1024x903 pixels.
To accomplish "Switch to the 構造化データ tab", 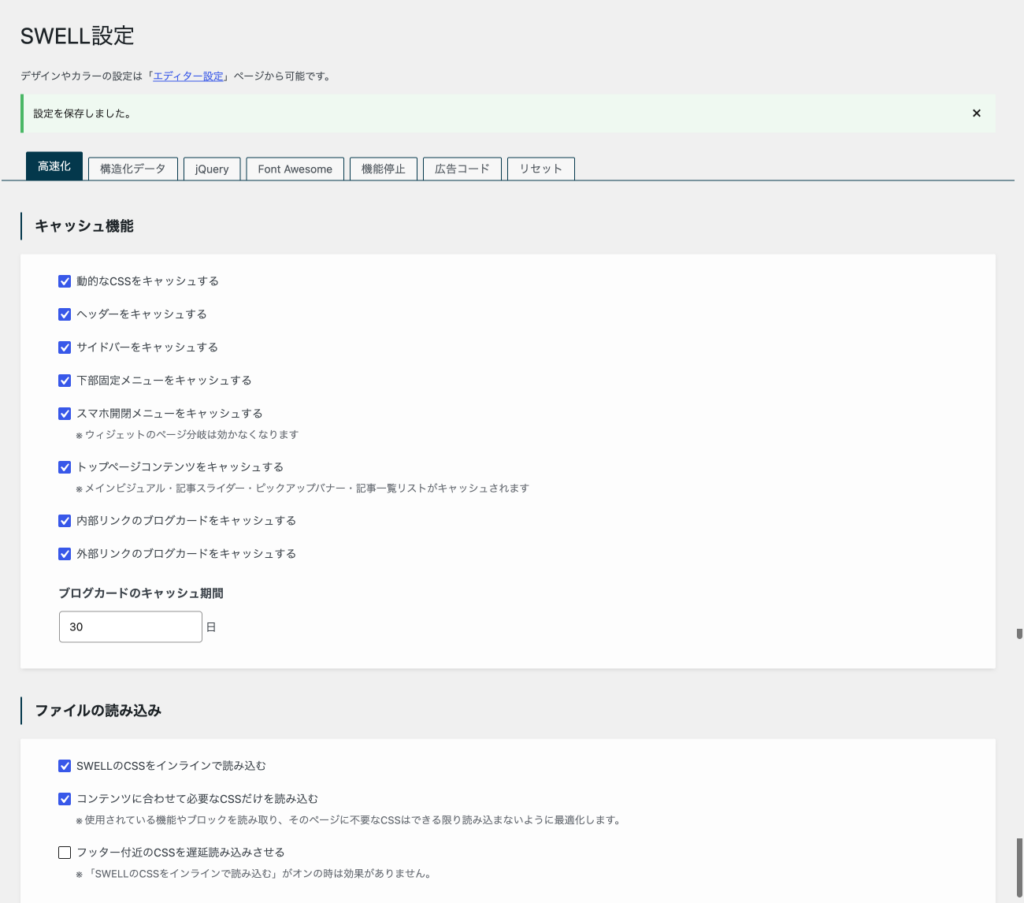I will click(x=133, y=168).
